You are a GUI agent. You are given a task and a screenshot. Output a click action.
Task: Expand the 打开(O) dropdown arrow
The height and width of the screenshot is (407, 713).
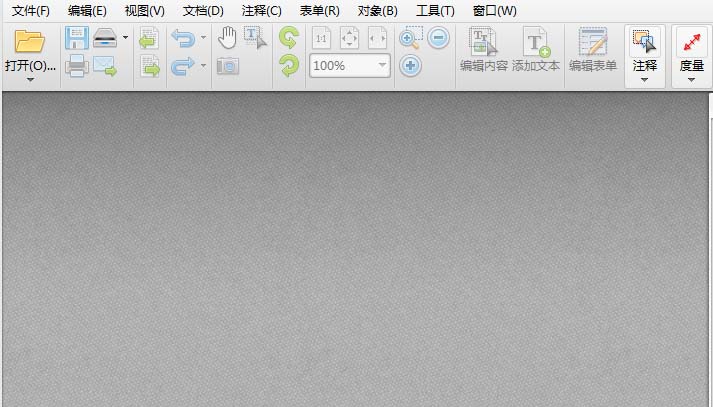[x=30, y=80]
